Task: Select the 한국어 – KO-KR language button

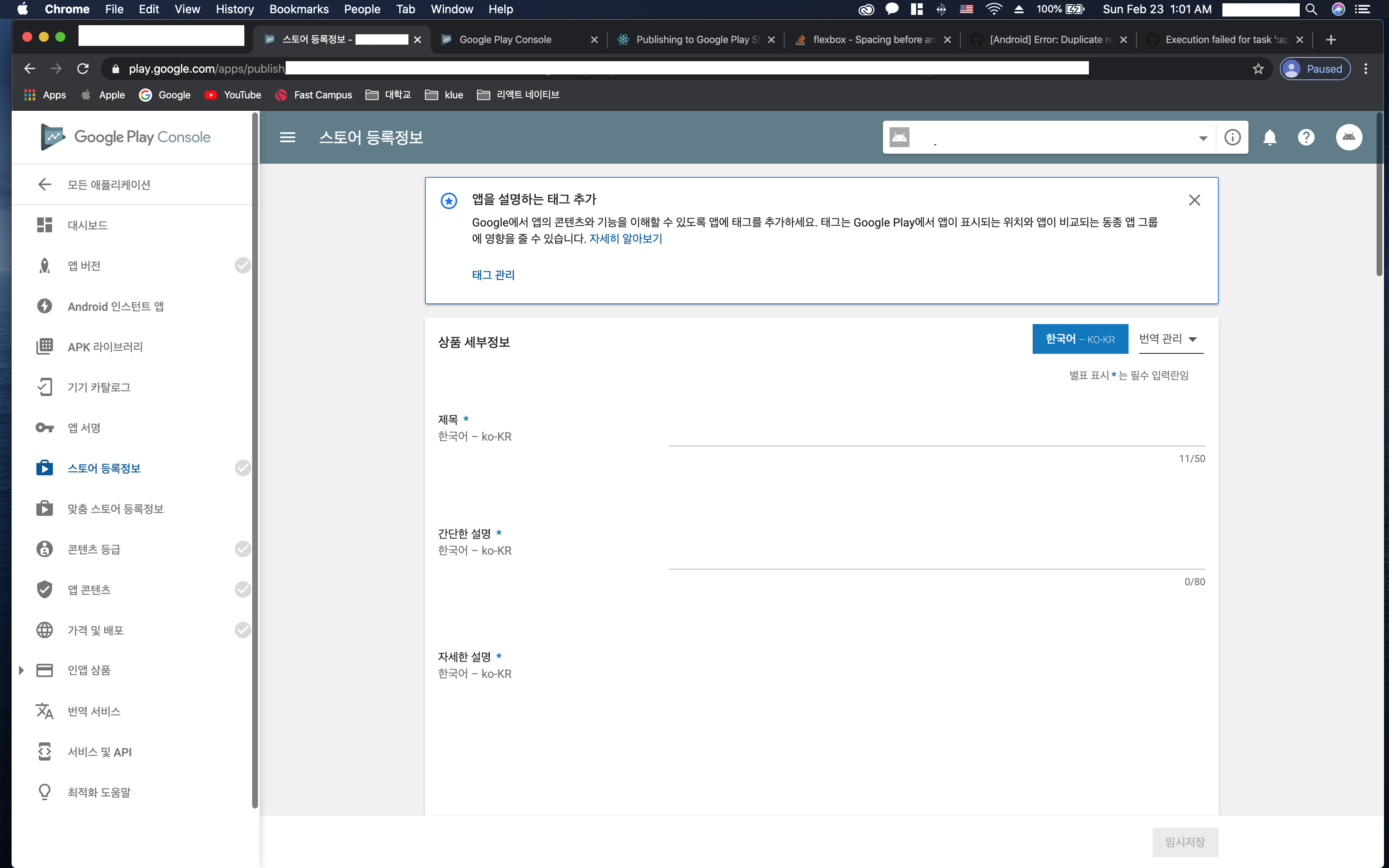Action: coord(1080,339)
